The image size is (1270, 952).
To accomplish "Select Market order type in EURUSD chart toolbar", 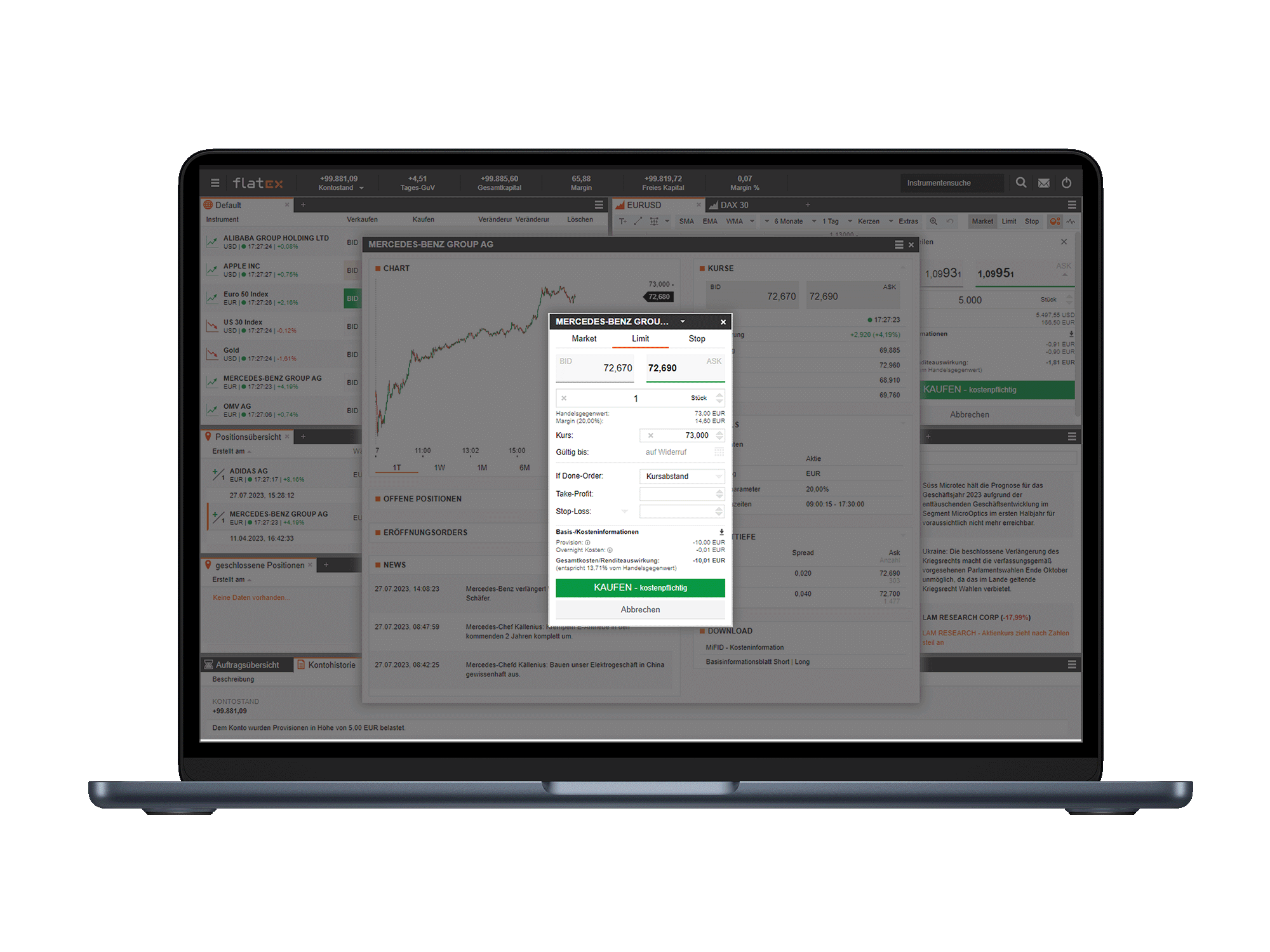I will coord(982,221).
